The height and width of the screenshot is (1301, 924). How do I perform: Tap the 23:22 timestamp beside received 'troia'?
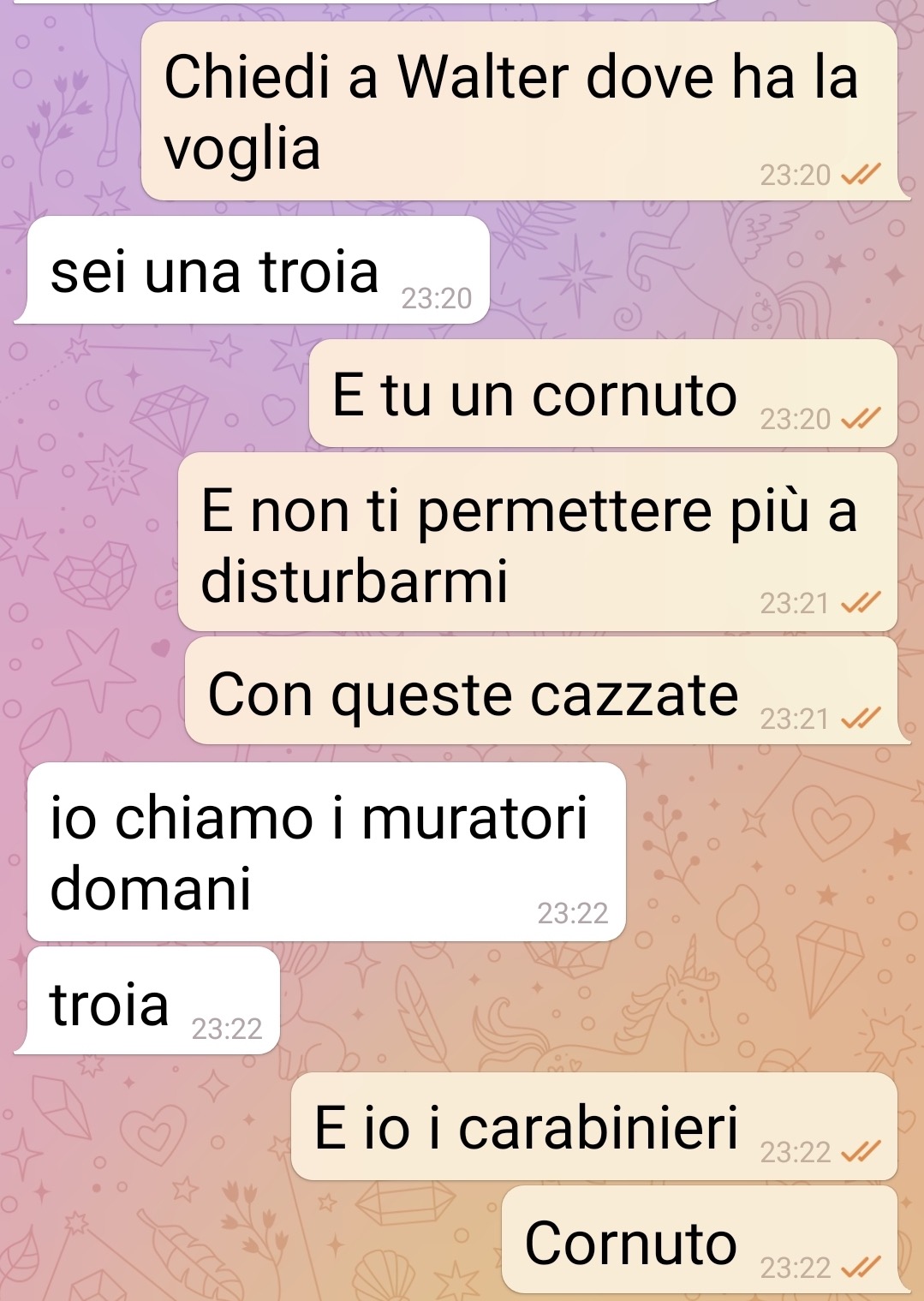pyautogui.click(x=227, y=1029)
